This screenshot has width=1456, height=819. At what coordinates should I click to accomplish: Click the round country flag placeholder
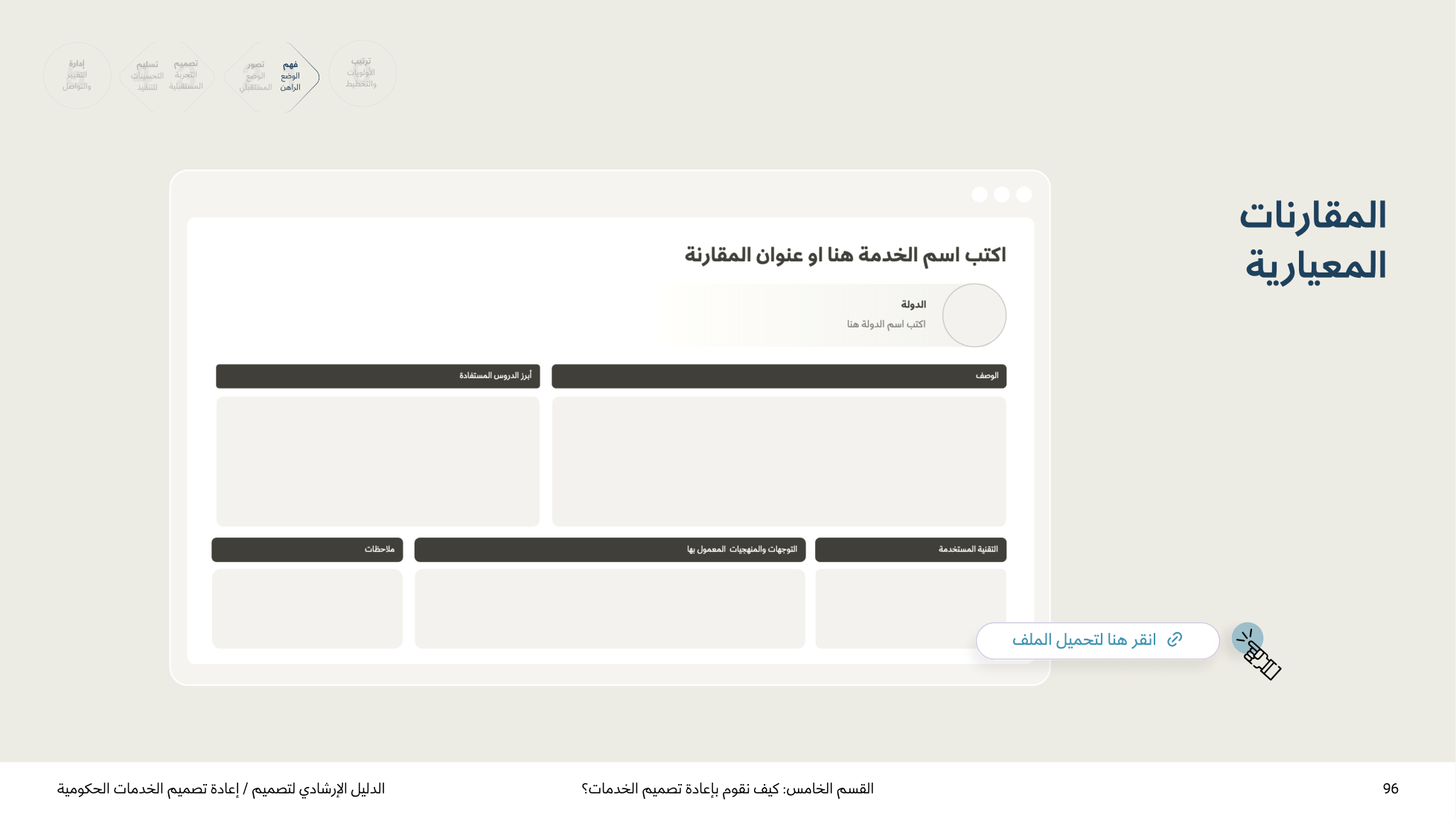974,315
